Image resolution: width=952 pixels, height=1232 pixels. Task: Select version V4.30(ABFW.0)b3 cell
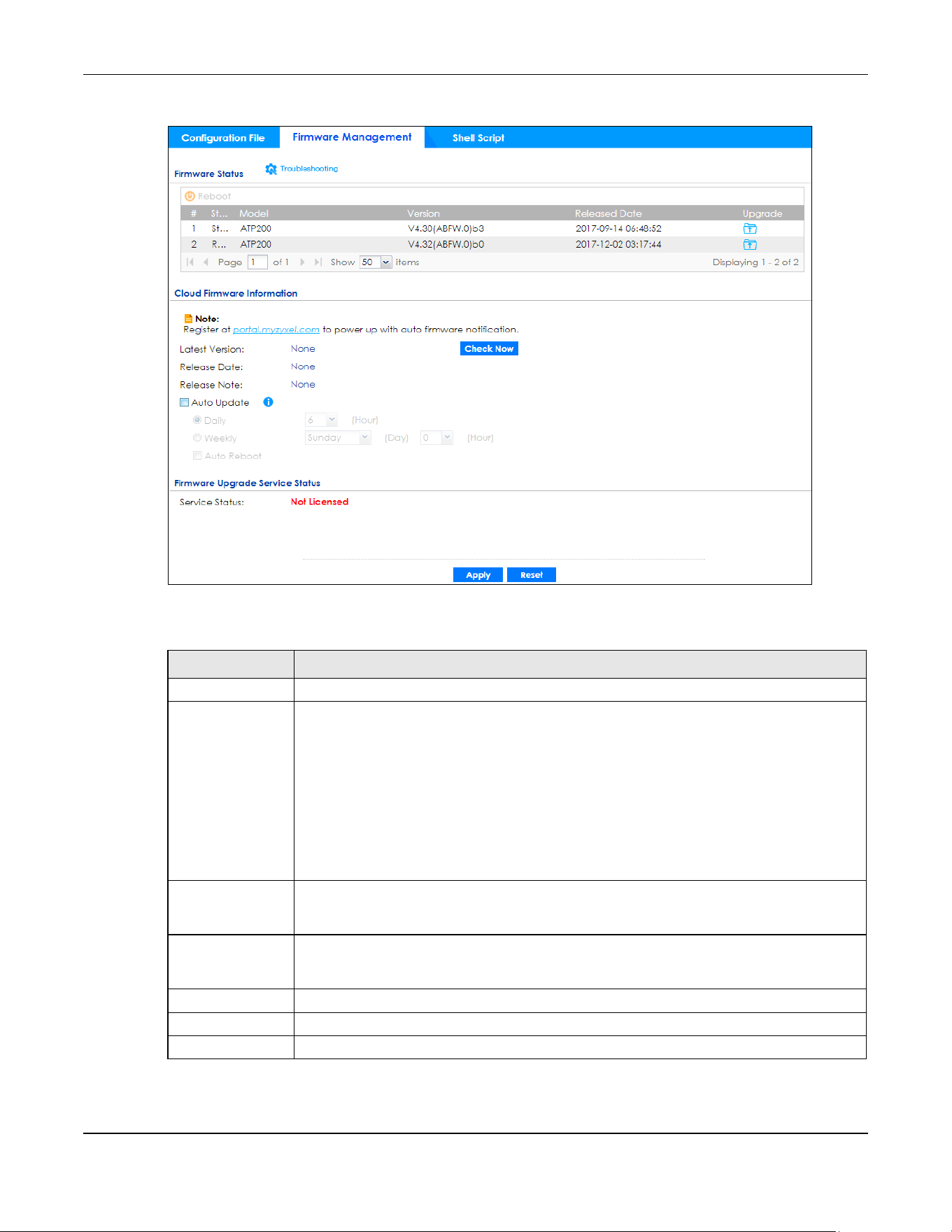pos(446,229)
